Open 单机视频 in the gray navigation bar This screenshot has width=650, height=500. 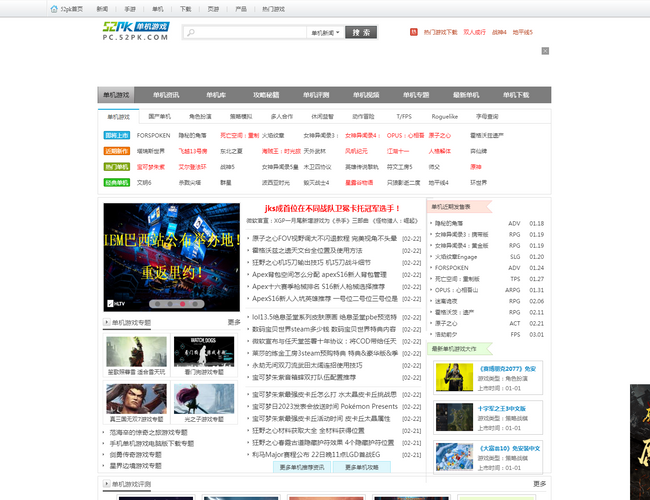coord(366,95)
